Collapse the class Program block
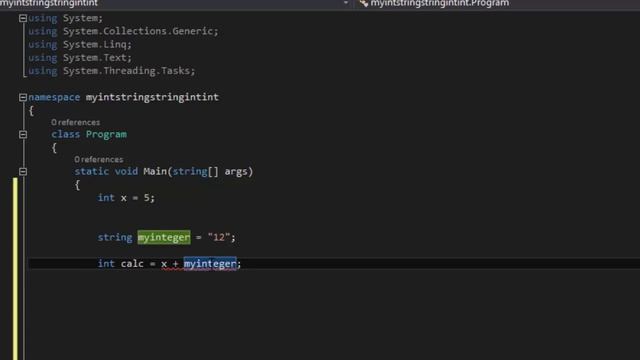This screenshot has height=360, width=640. point(23,134)
